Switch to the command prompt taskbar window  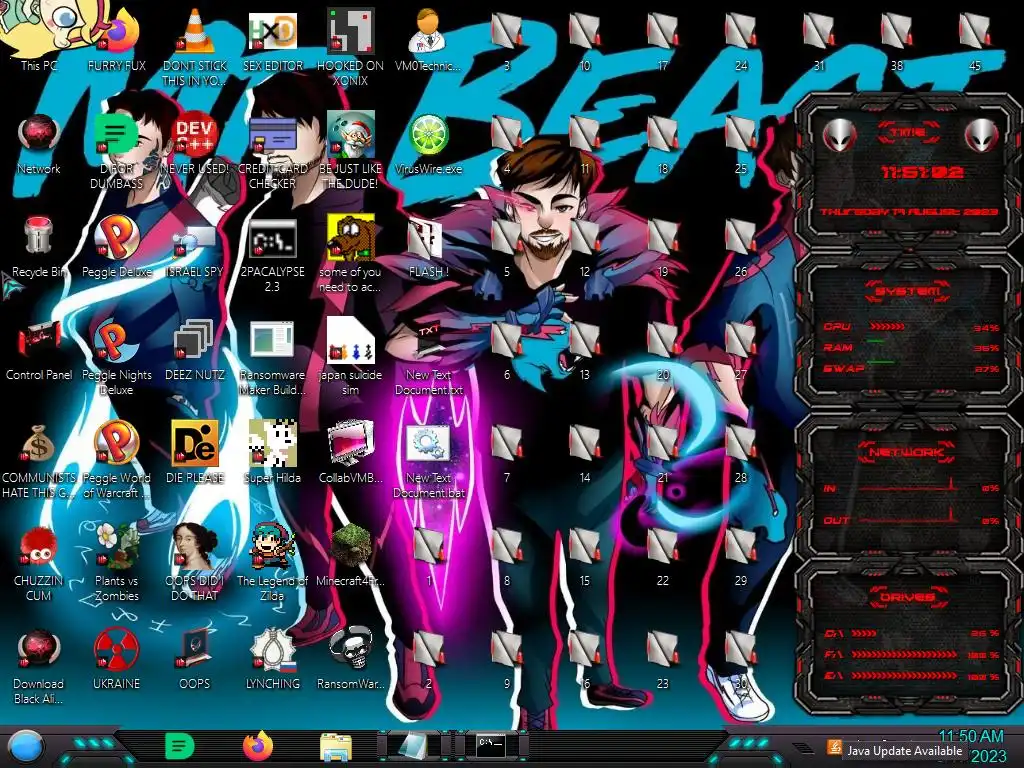pyautogui.click(x=492, y=746)
